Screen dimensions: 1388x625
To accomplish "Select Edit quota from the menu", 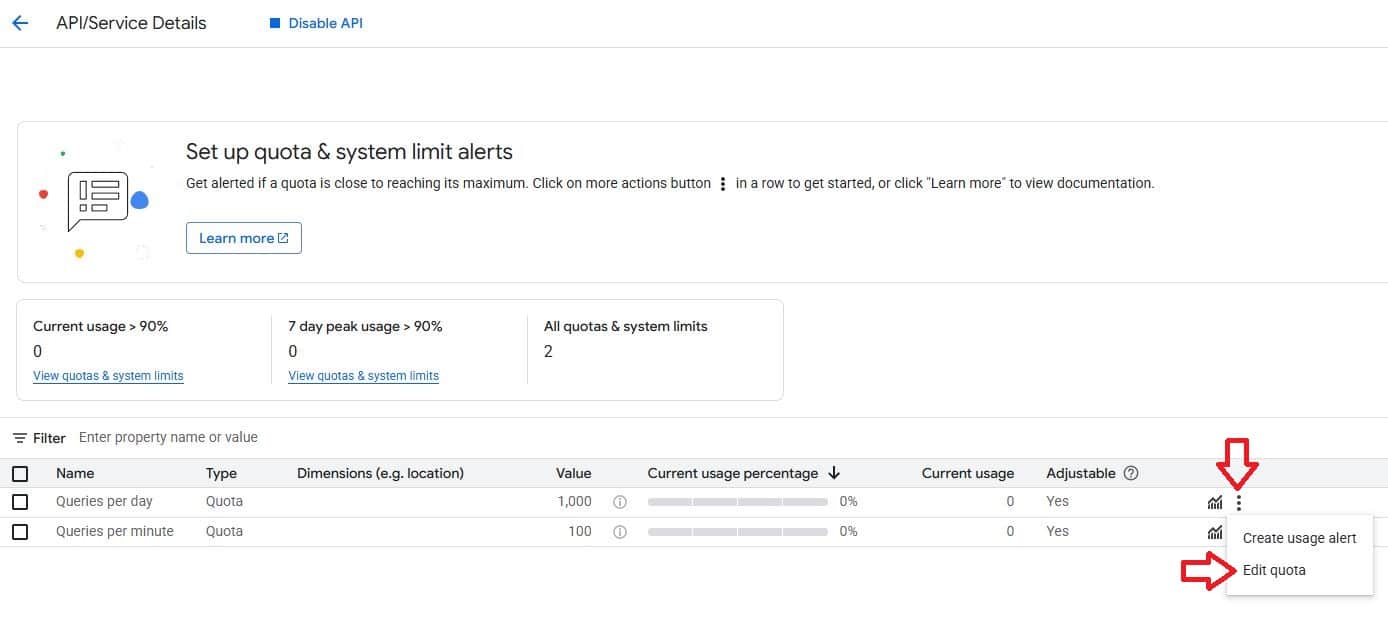I will tap(1273, 570).
